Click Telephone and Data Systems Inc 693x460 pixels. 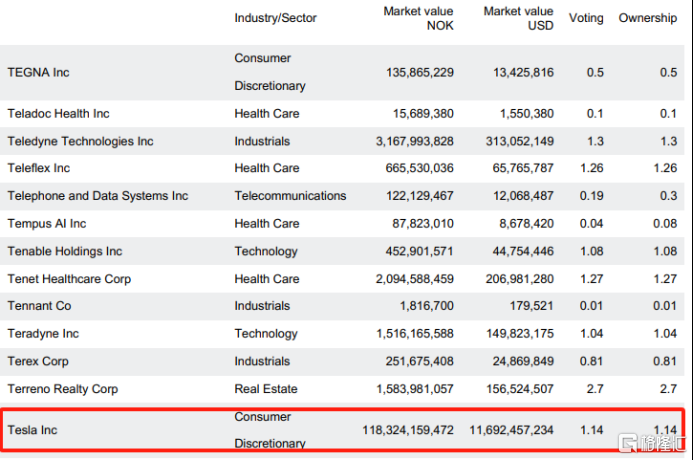pos(97,196)
